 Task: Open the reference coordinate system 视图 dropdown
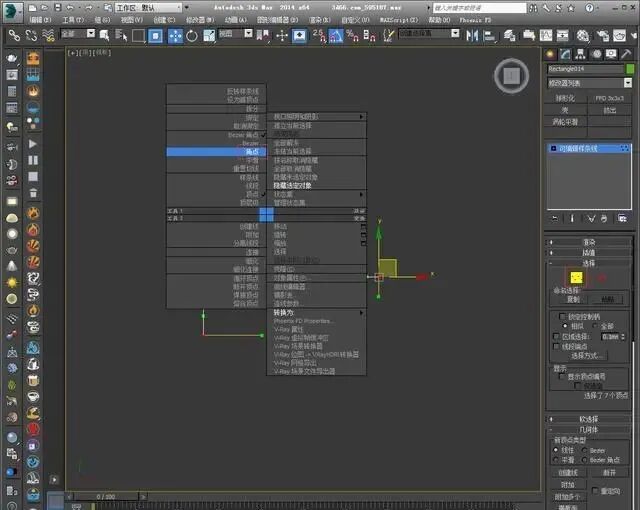tap(236, 33)
